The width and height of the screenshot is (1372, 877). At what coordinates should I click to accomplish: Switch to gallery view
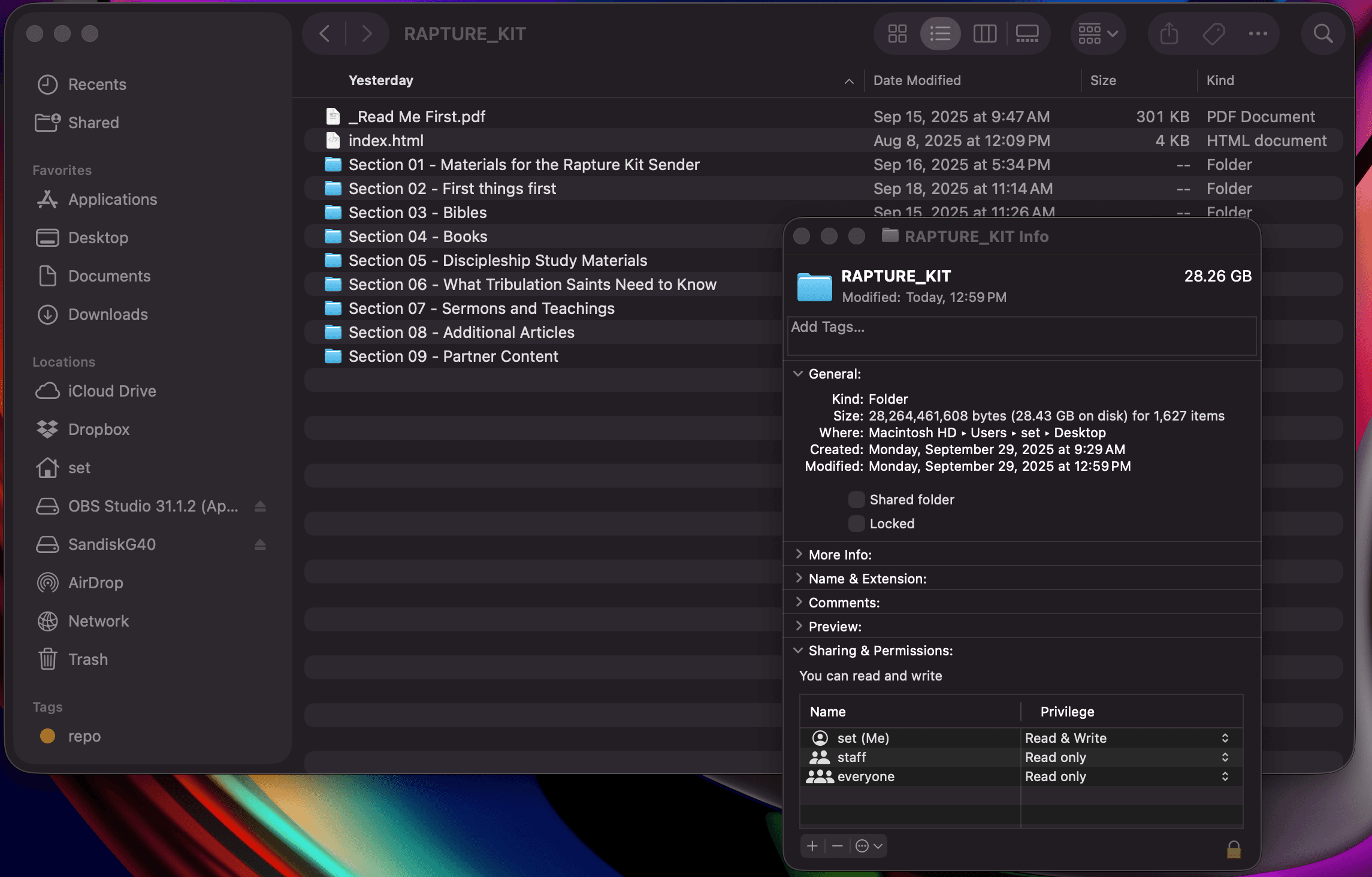point(1028,34)
